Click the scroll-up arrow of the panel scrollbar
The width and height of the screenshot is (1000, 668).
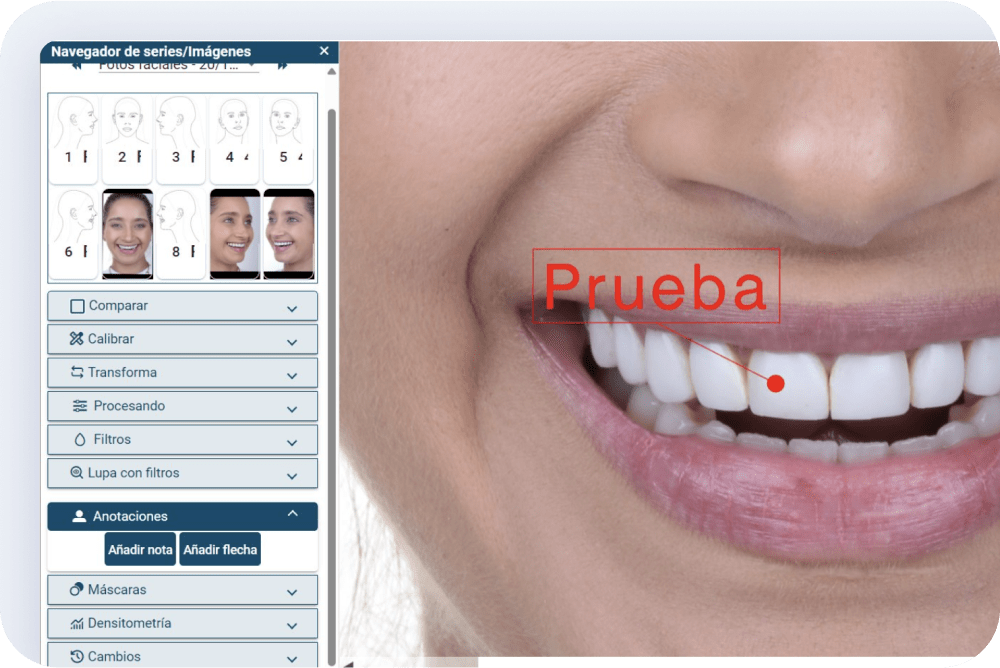(332, 71)
